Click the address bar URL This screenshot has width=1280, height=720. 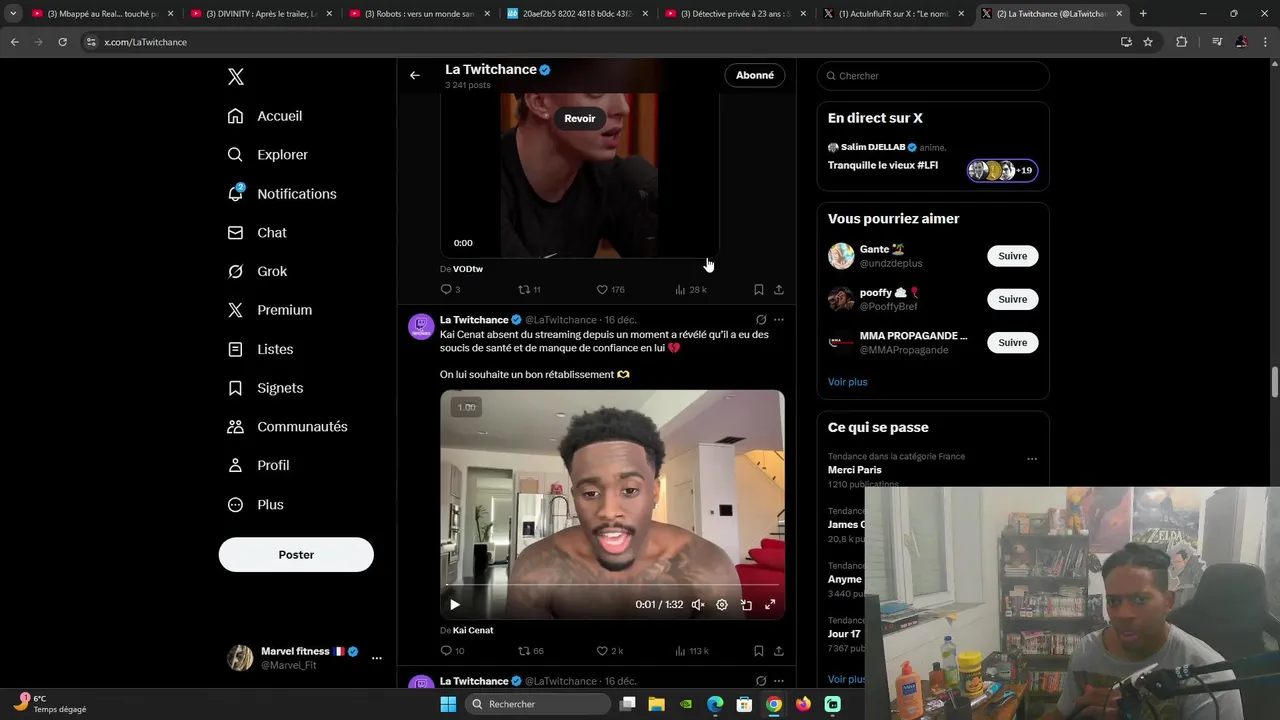pyautogui.click(x=145, y=42)
